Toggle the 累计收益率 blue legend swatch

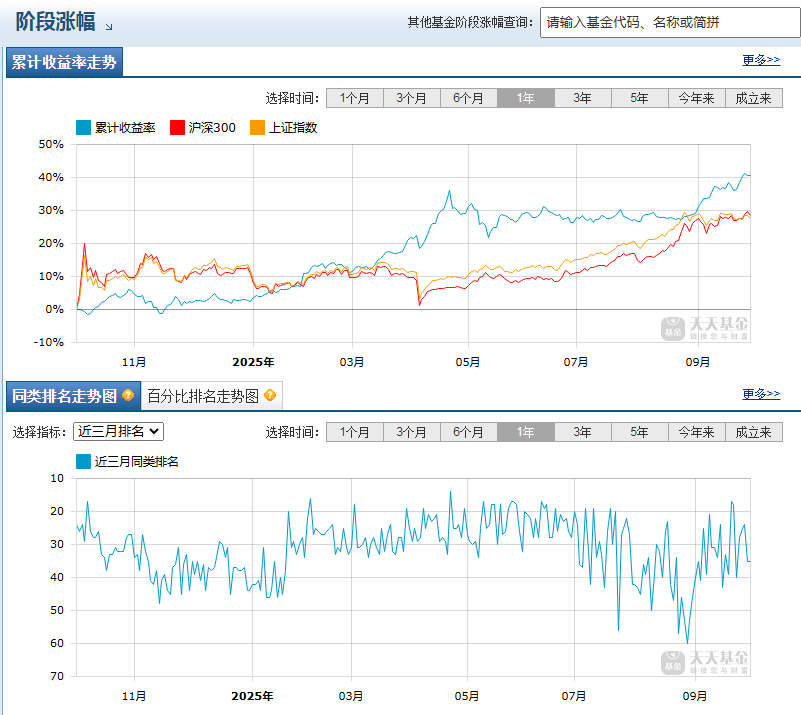[83, 127]
